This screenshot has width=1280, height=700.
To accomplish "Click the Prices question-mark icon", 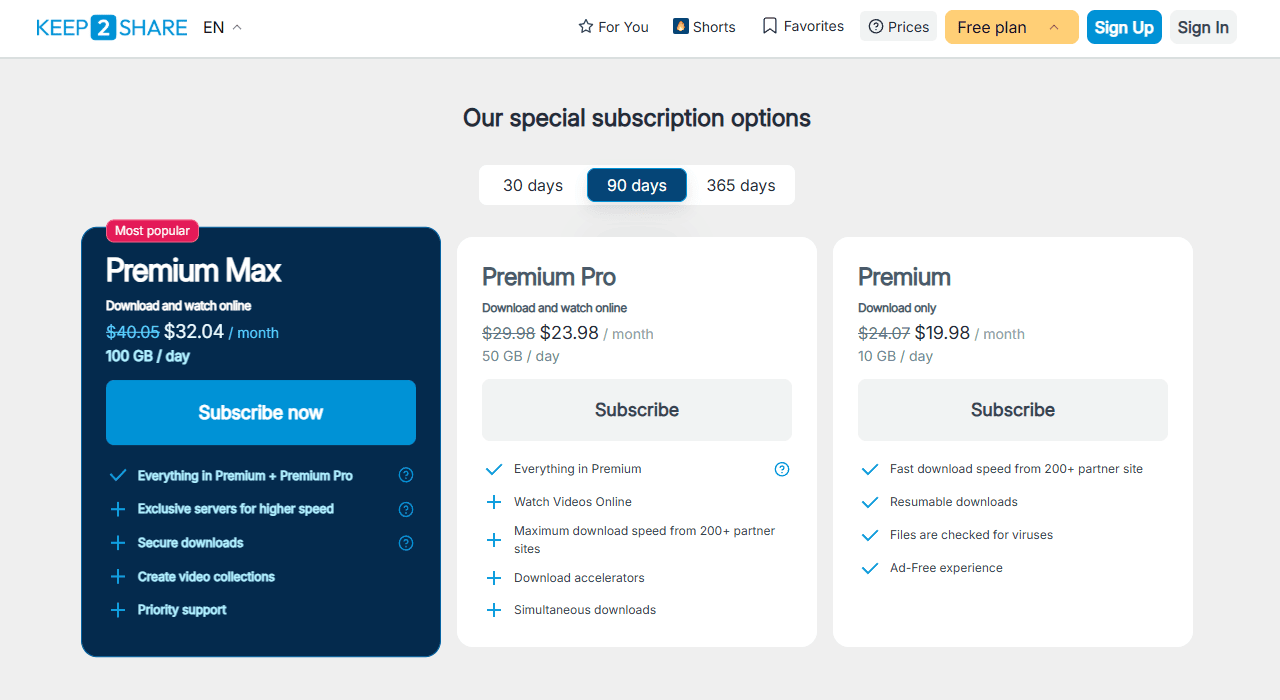I will (875, 26).
